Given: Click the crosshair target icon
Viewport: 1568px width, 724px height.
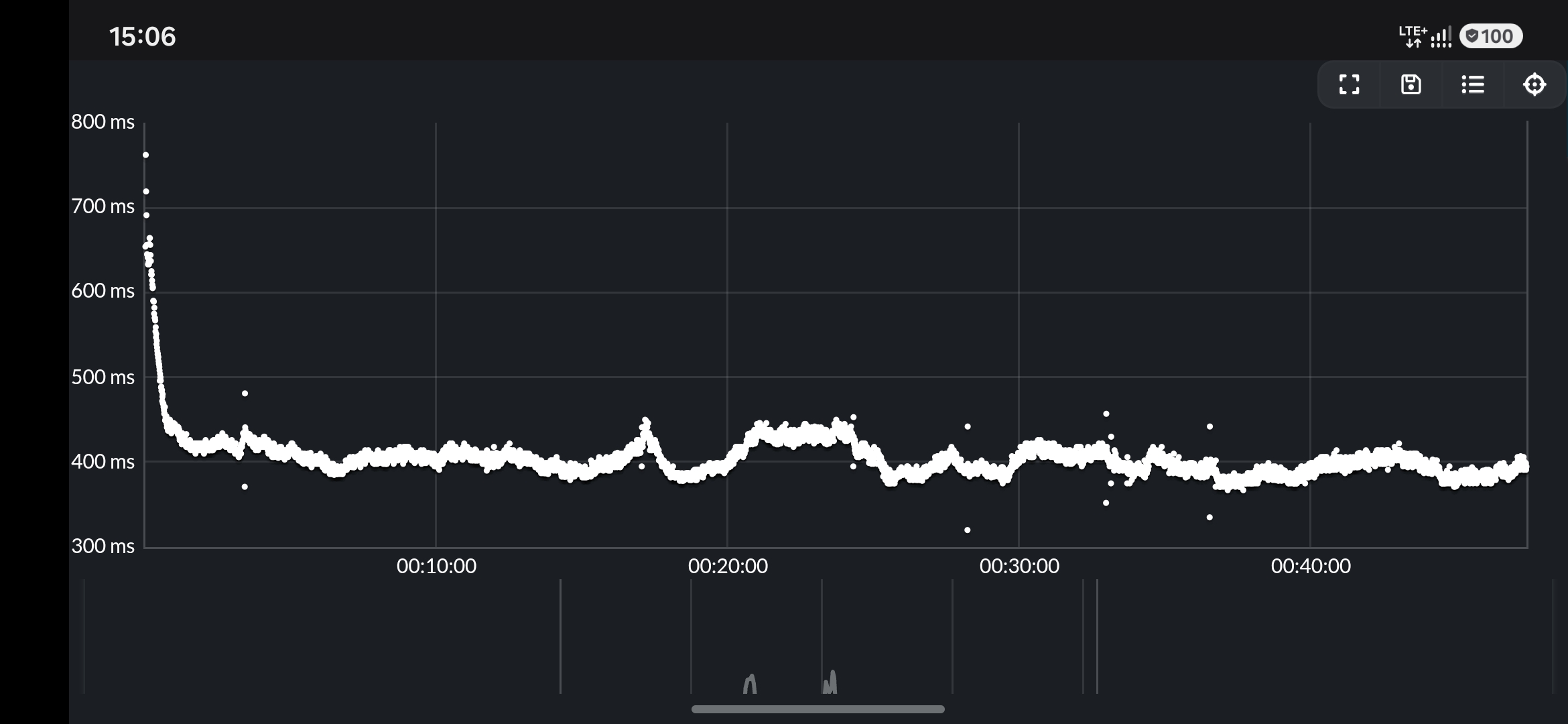Looking at the screenshot, I should pyautogui.click(x=1534, y=84).
